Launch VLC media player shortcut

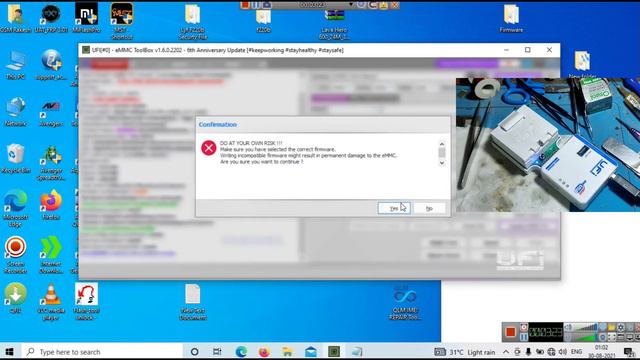click(51, 302)
